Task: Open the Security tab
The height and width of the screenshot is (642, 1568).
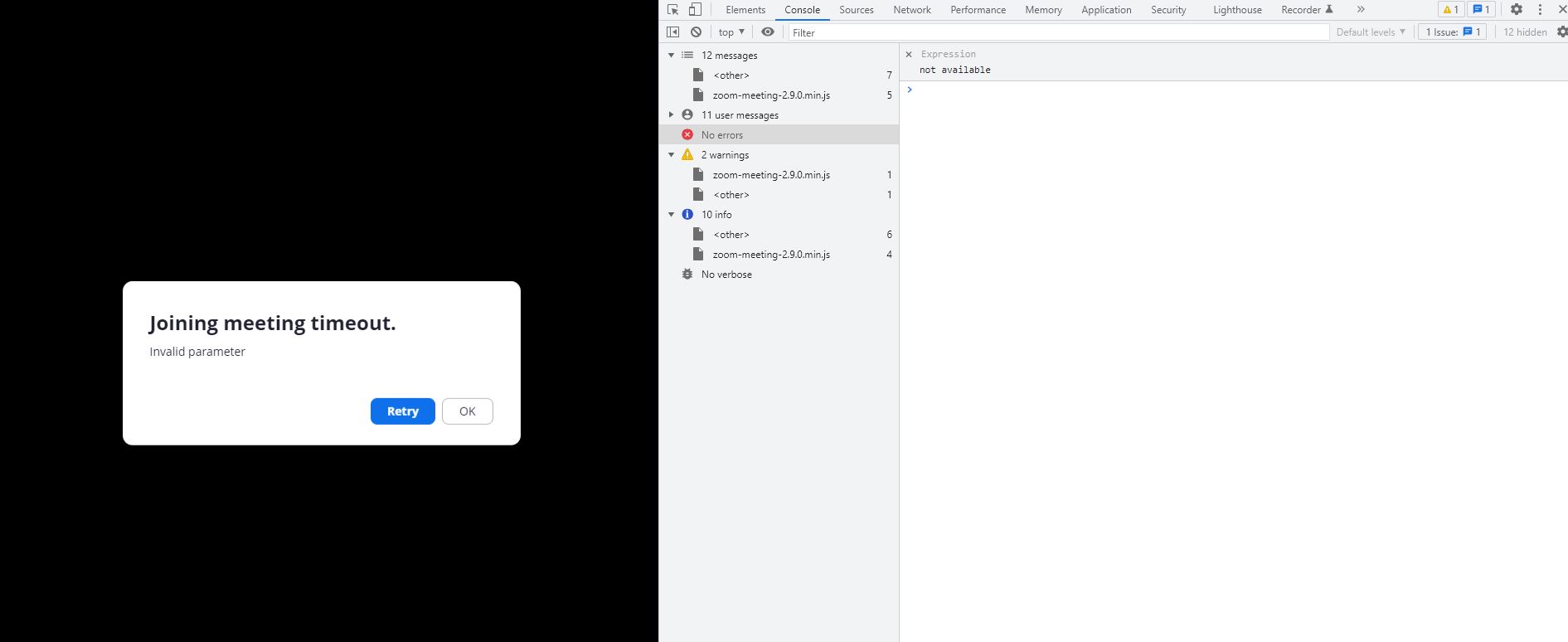Action: (x=1168, y=10)
